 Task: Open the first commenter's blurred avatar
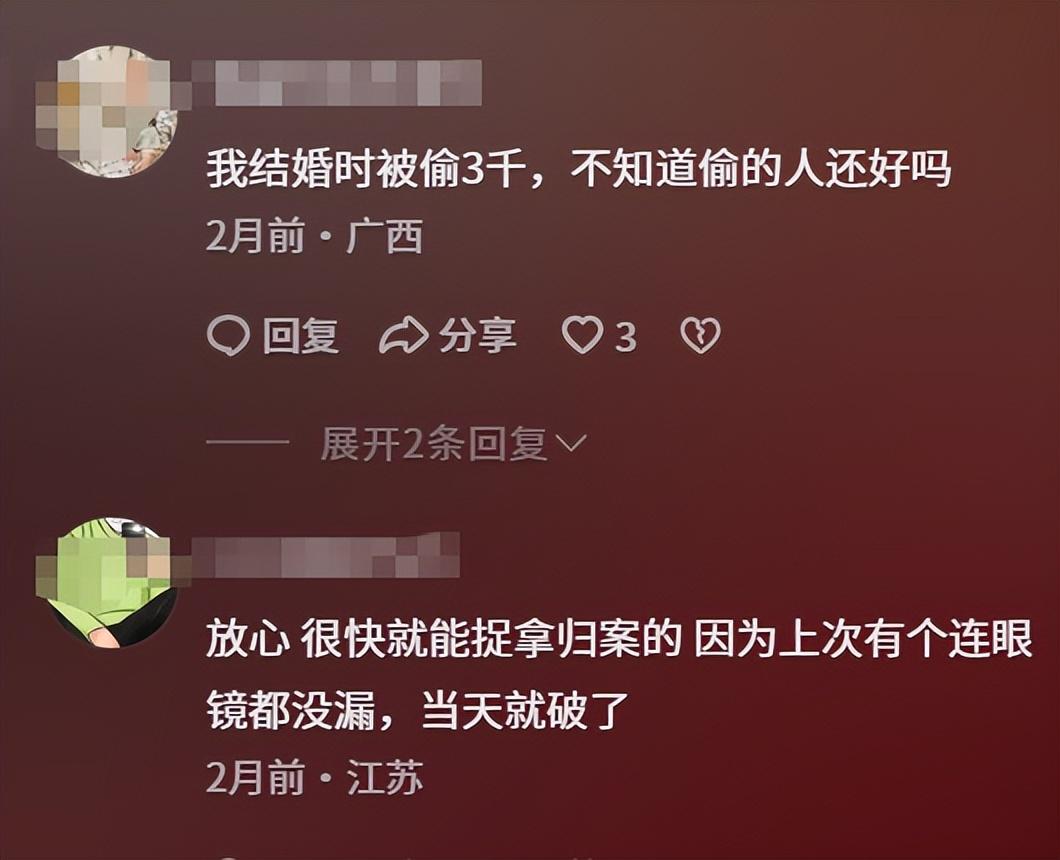(x=106, y=111)
